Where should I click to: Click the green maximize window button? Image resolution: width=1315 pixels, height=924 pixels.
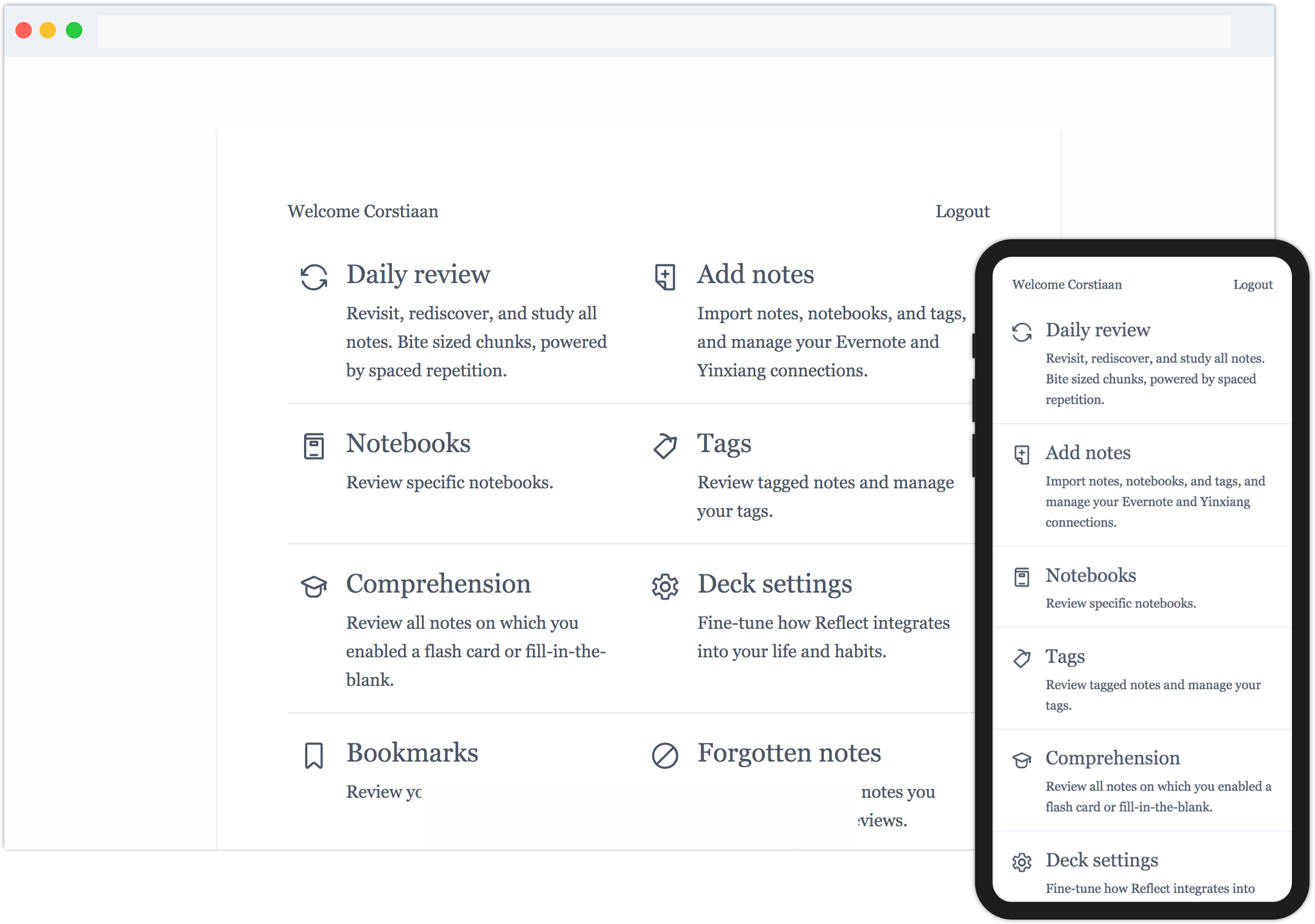pyautogui.click(x=74, y=30)
